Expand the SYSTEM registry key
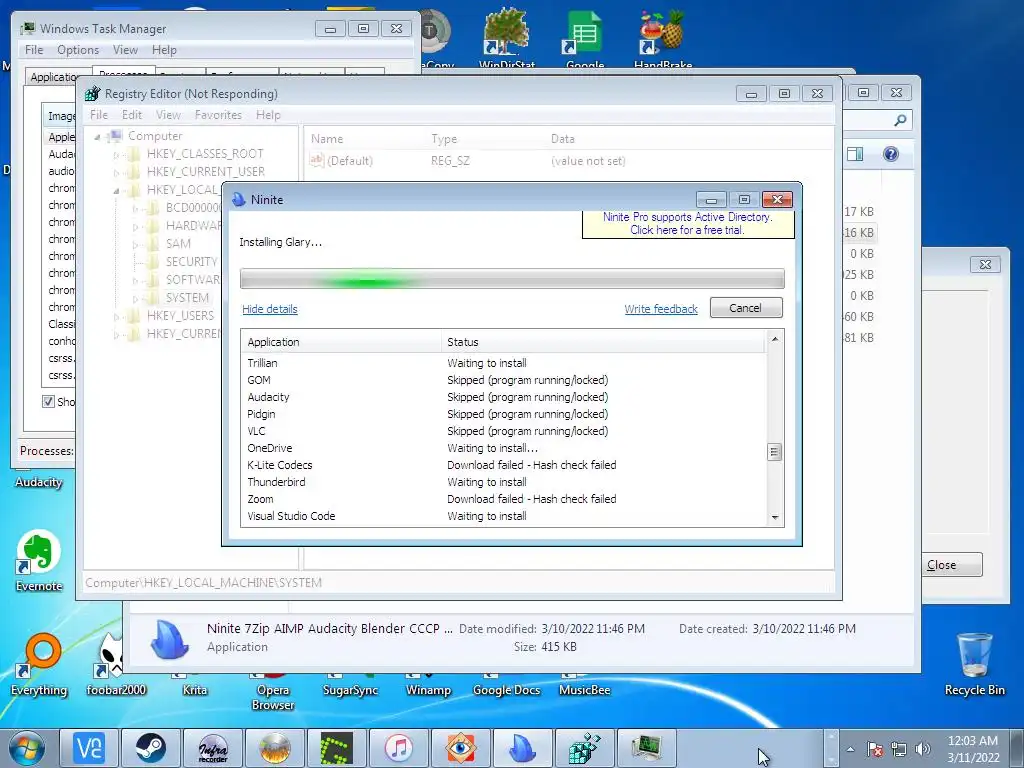Screen dimensions: 1024x768 [136, 298]
